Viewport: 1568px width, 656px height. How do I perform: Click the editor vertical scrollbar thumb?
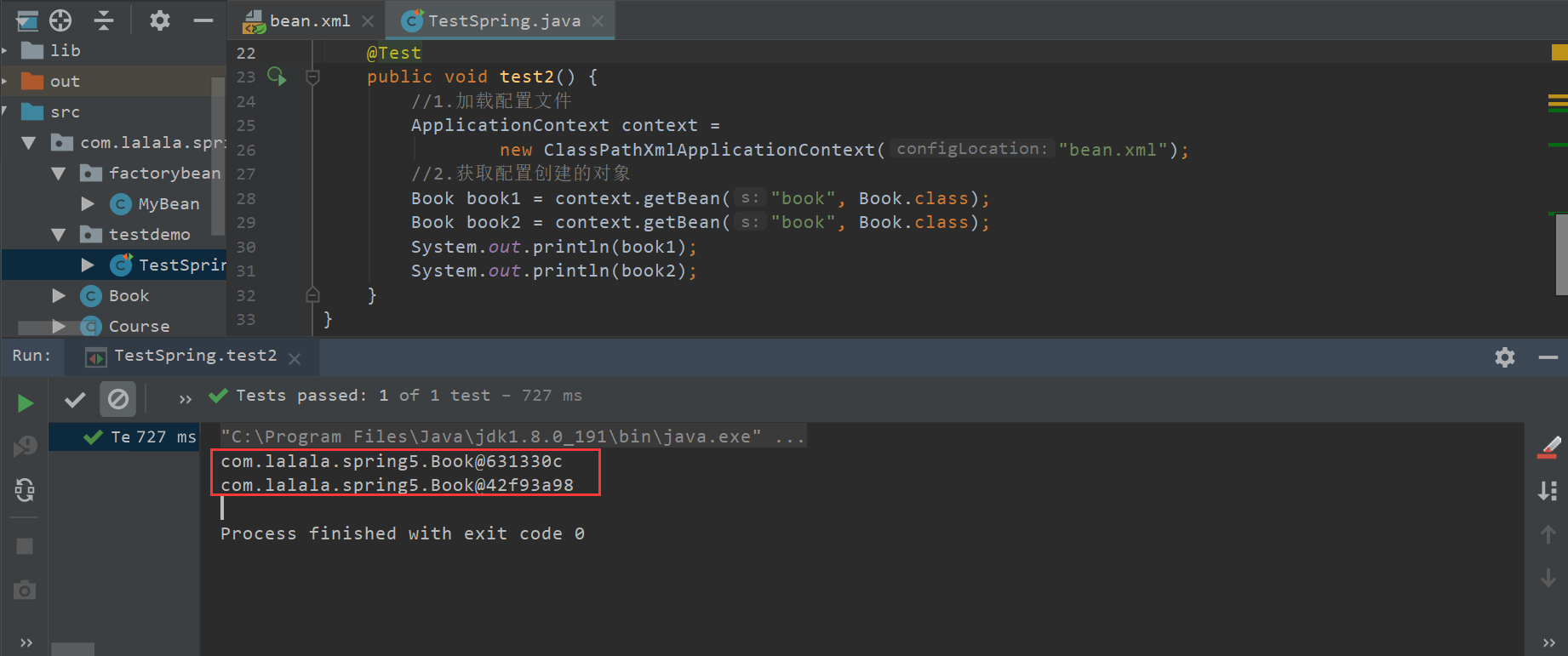click(1561, 254)
